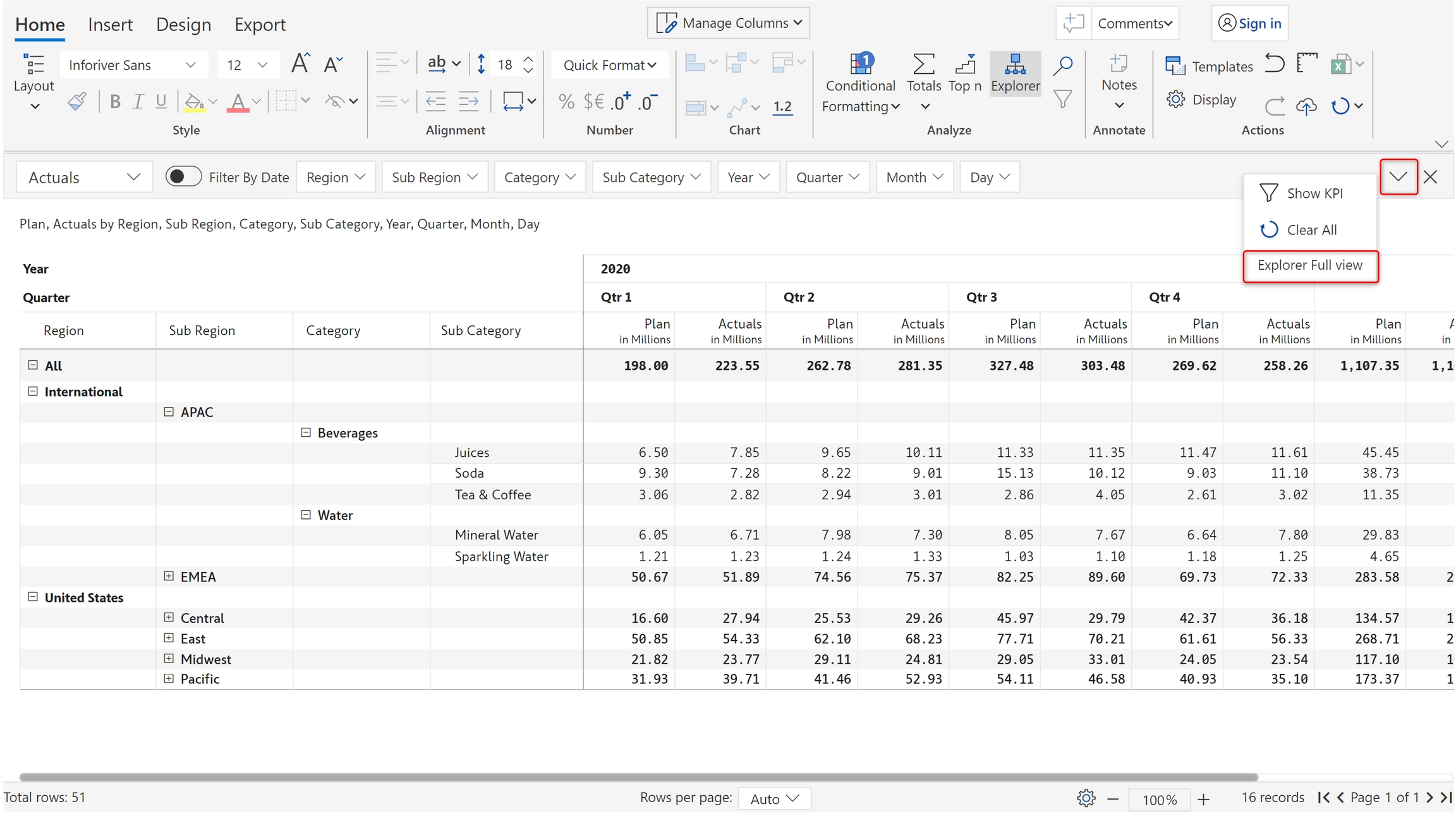This screenshot has width=1456, height=816.
Task: Switch to the Design tab
Action: [x=183, y=25]
